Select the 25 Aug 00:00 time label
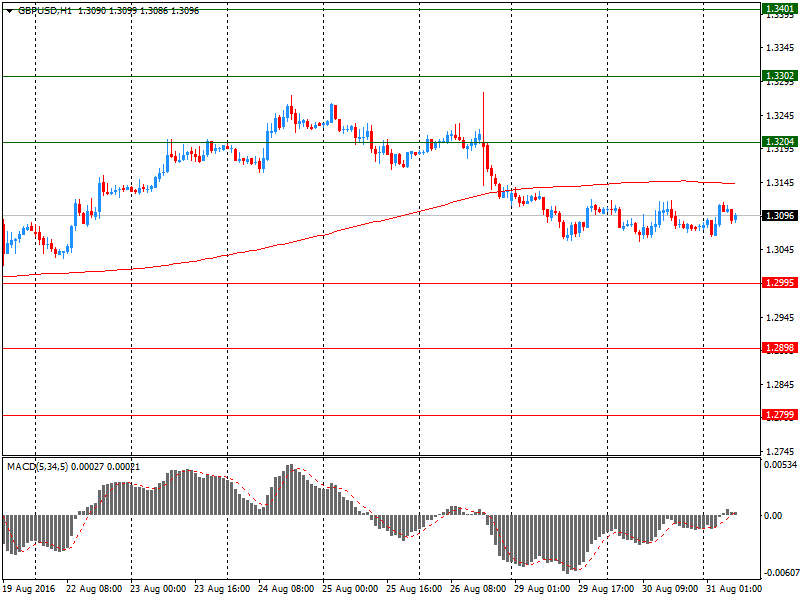800x600 pixels. (350, 589)
